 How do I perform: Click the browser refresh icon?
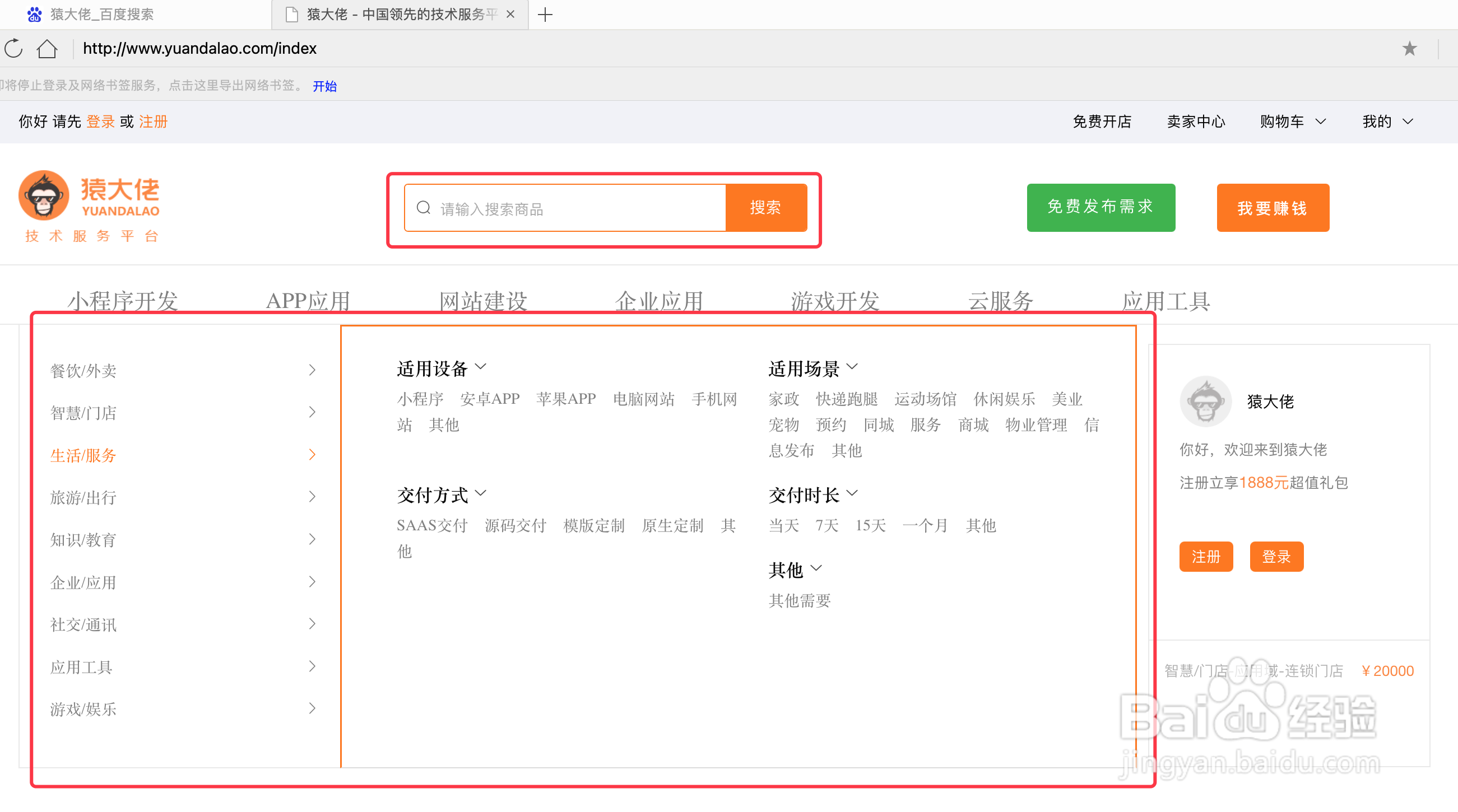pyautogui.click(x=12, y=49)
